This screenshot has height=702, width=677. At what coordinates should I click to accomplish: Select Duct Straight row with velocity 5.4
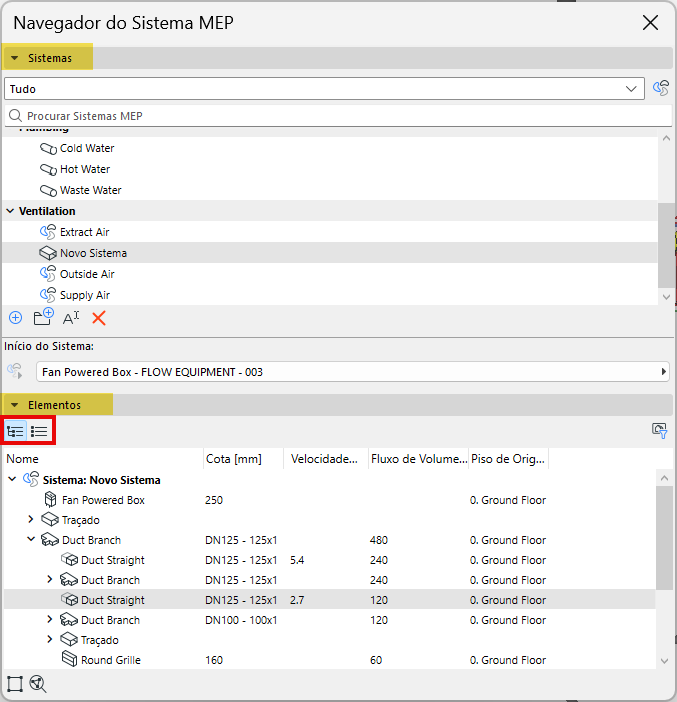point(330,560)
